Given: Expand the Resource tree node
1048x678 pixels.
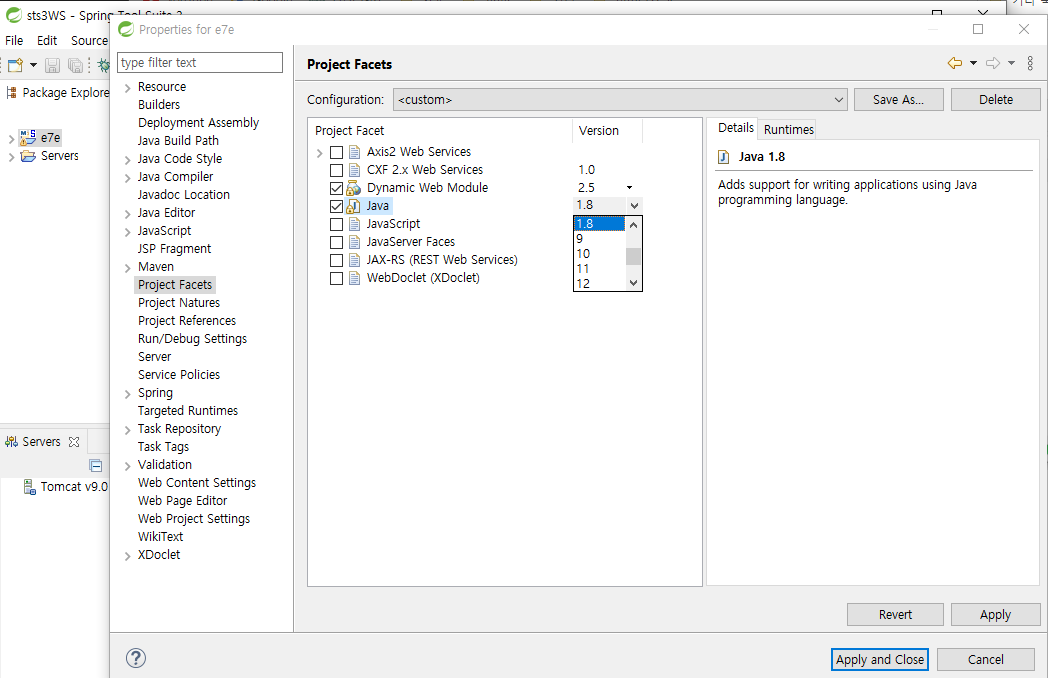Looking at the screenshot, I should (x=127, y=88).
